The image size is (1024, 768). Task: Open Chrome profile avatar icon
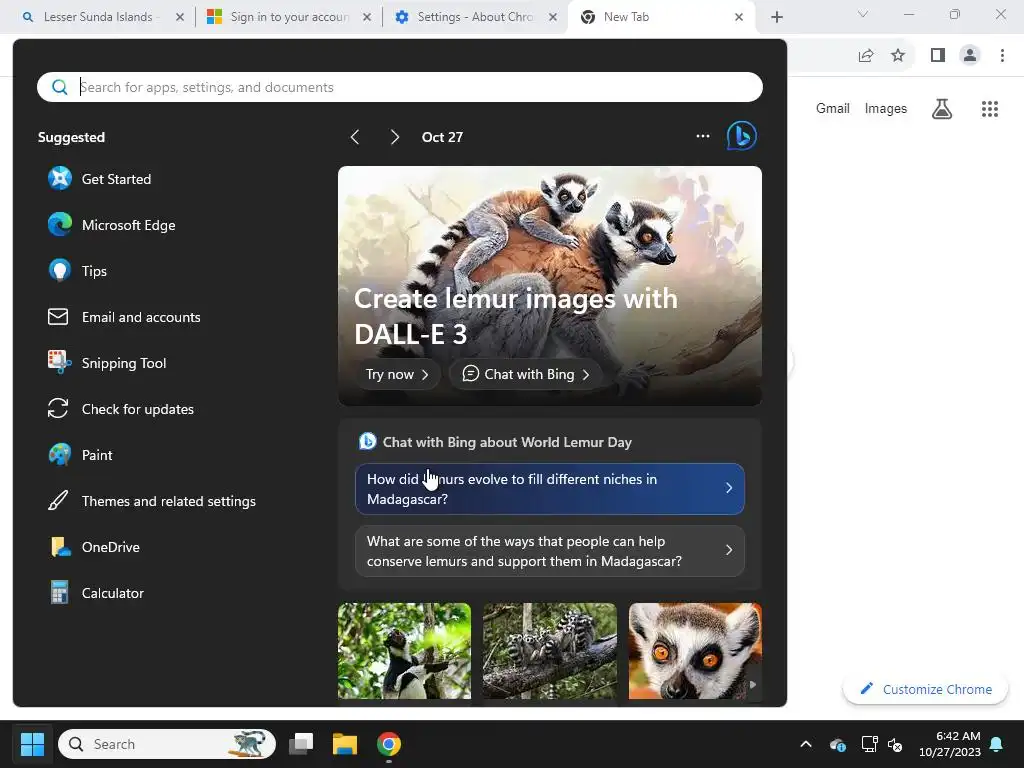(970, 56)
